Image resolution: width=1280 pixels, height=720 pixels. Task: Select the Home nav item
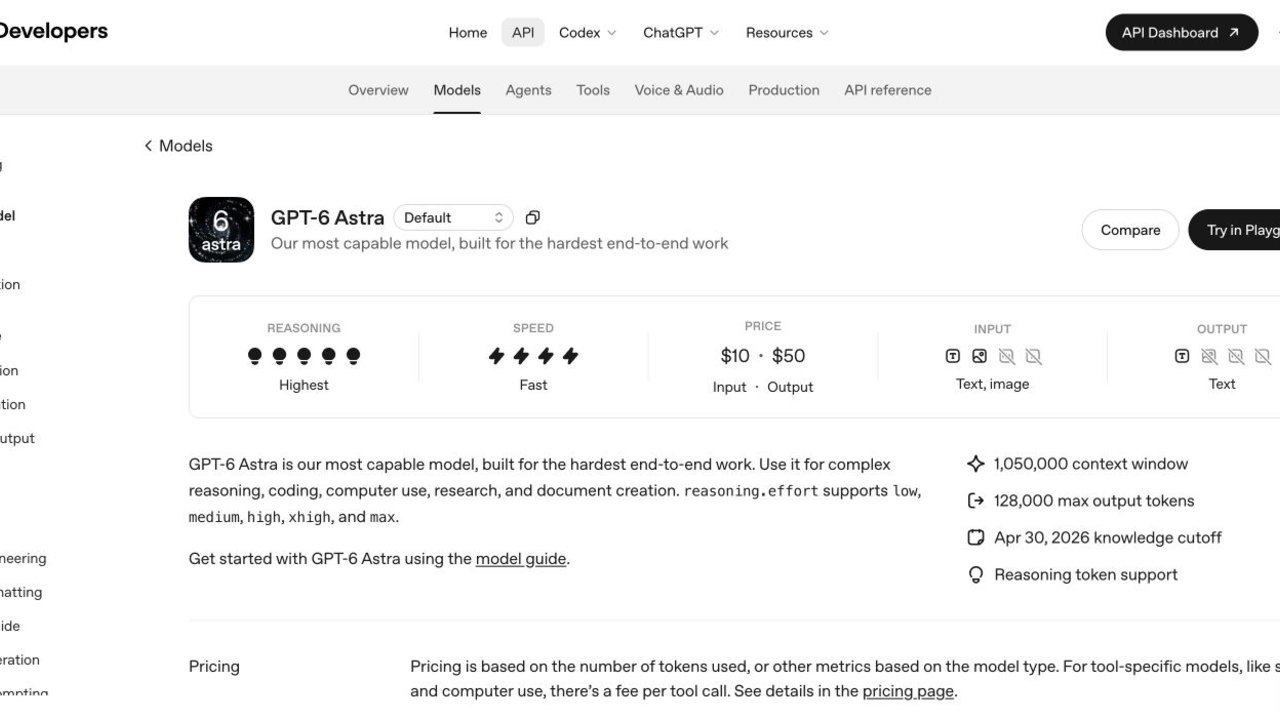click(x=468, y=33)
